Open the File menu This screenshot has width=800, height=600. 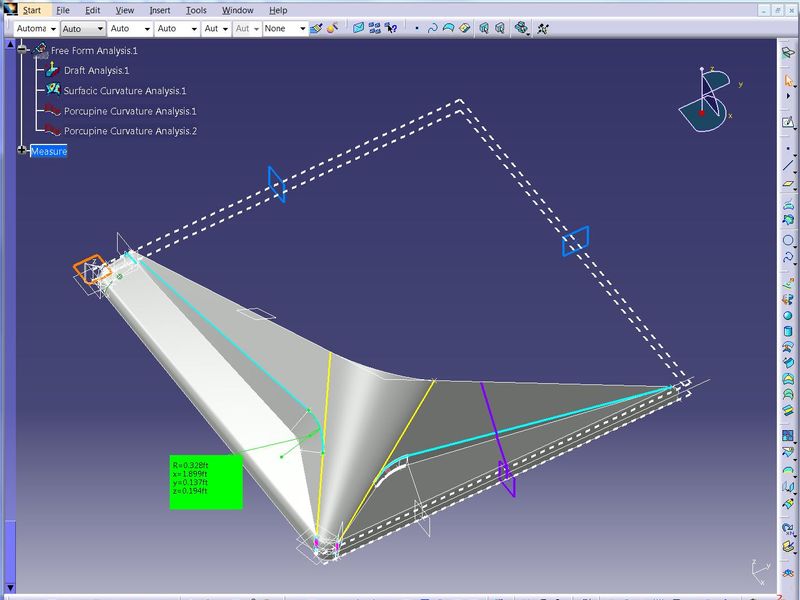pyautogui.click(x=63, y=10)
